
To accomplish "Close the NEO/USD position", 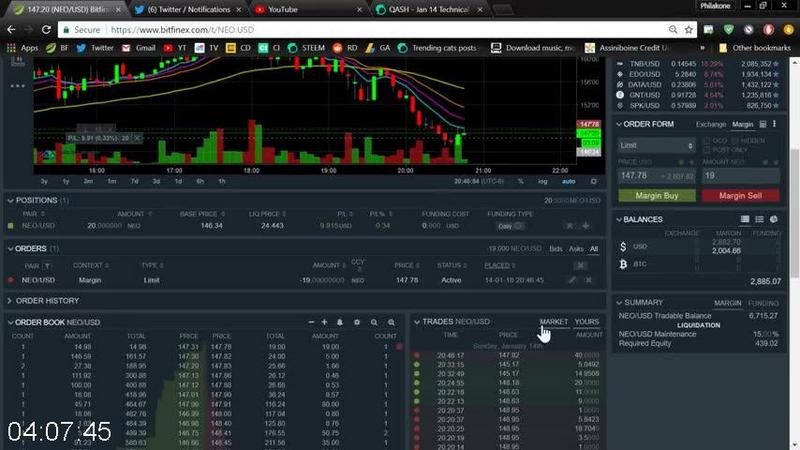I will pyautogui.click(x=569, y=226).
